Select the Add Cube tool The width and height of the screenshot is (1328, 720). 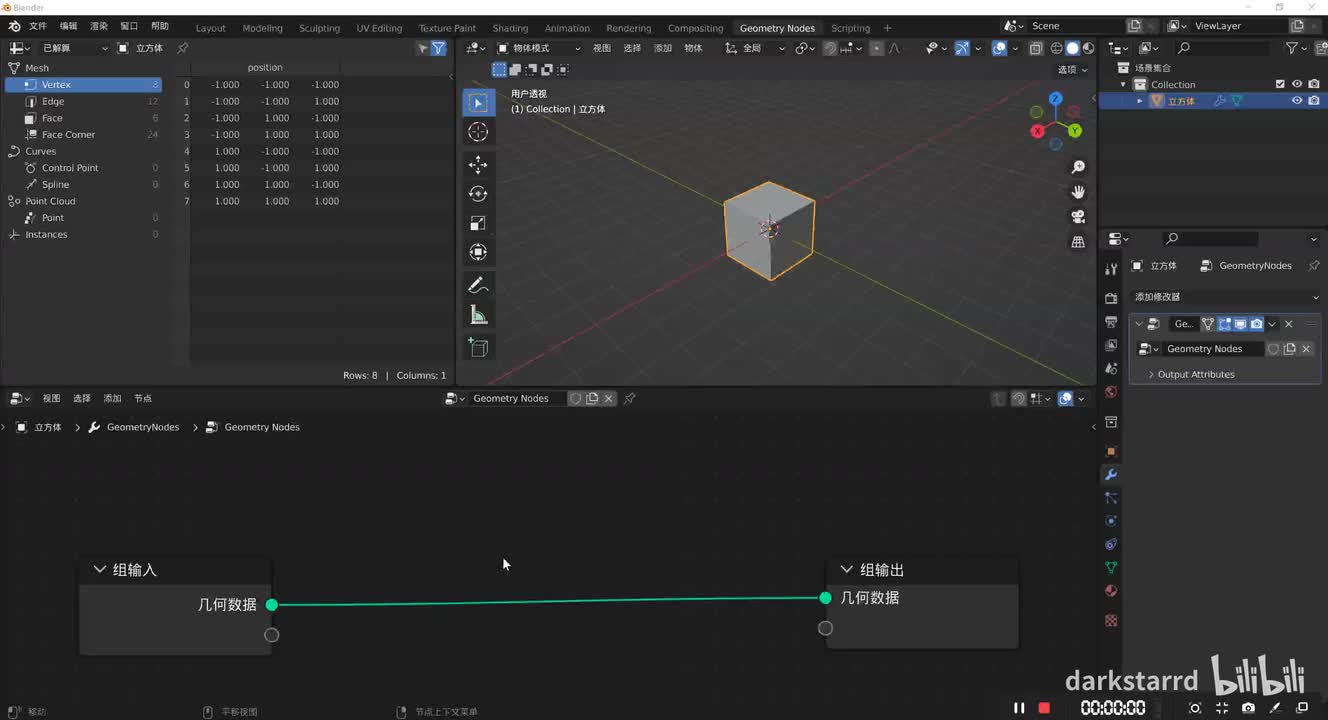click(x=478, y=347)
